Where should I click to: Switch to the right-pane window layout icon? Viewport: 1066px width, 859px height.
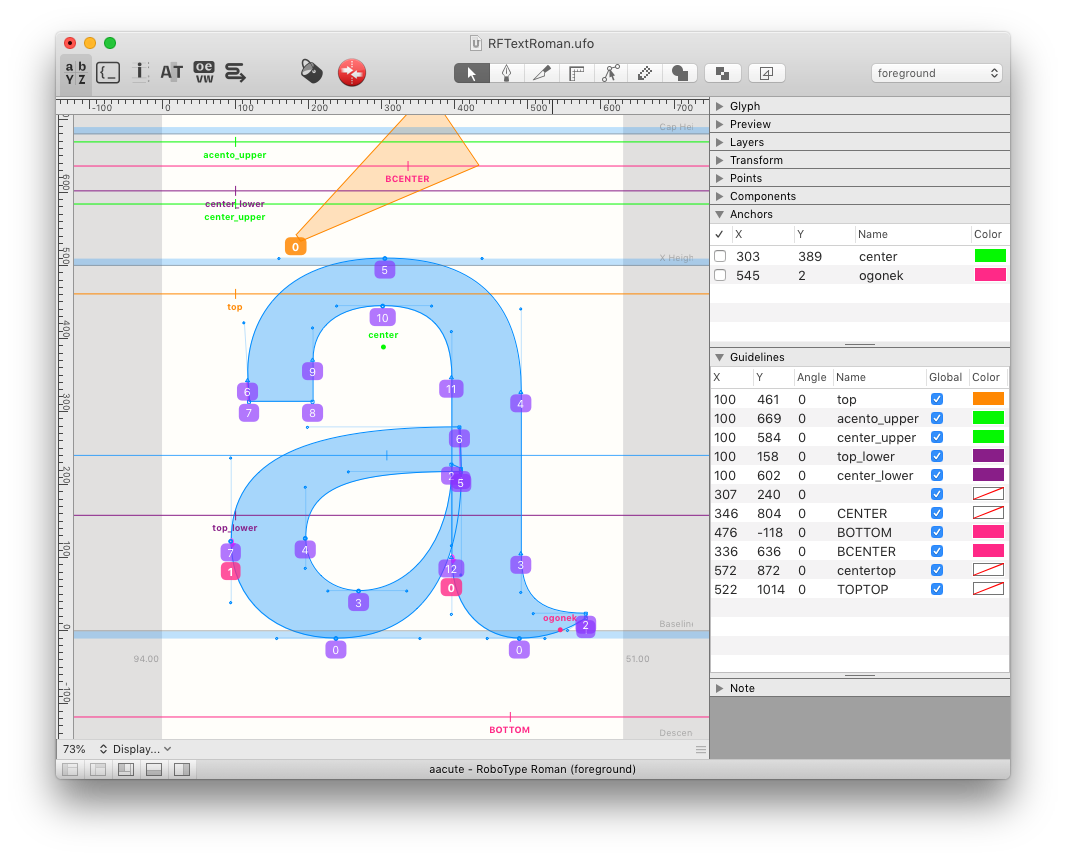tap(182, 769)
